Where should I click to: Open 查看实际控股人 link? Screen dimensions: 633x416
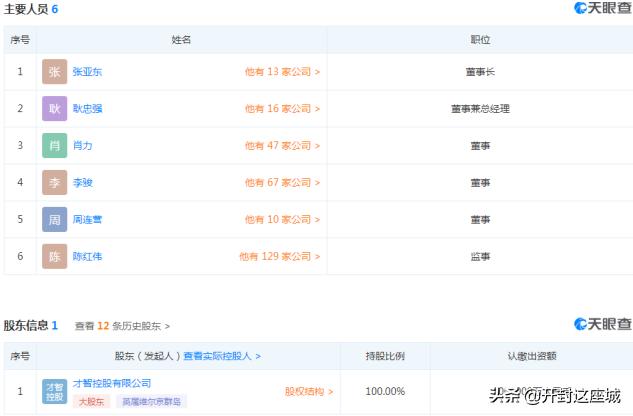point(222,356)
